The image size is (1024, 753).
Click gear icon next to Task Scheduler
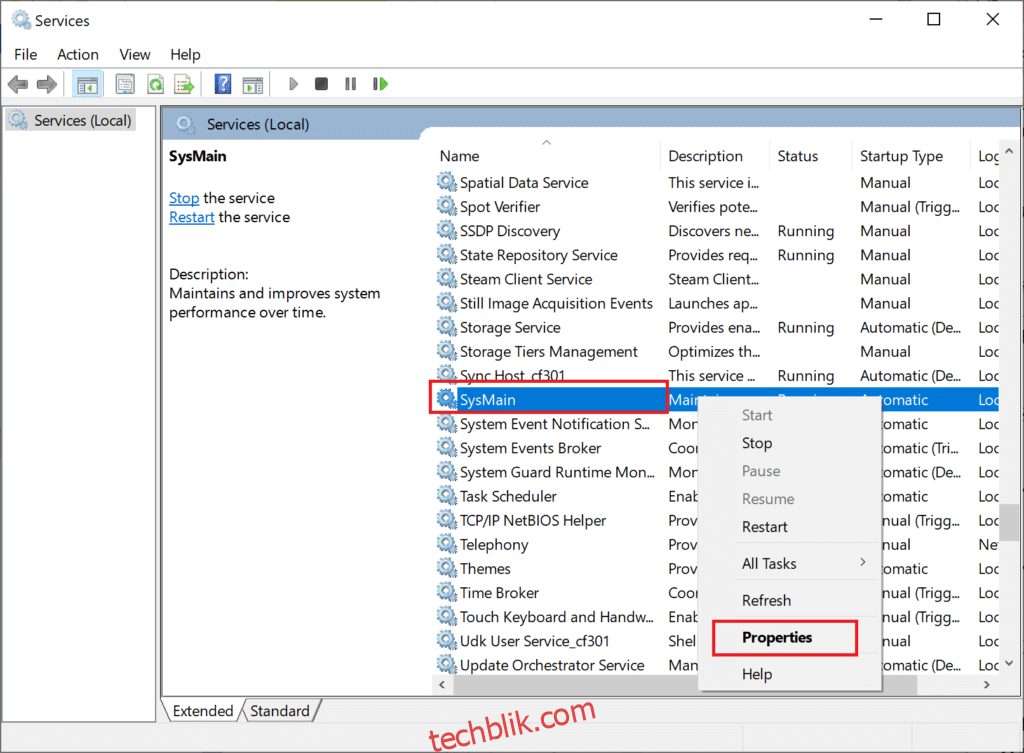(x=447, y=495)
